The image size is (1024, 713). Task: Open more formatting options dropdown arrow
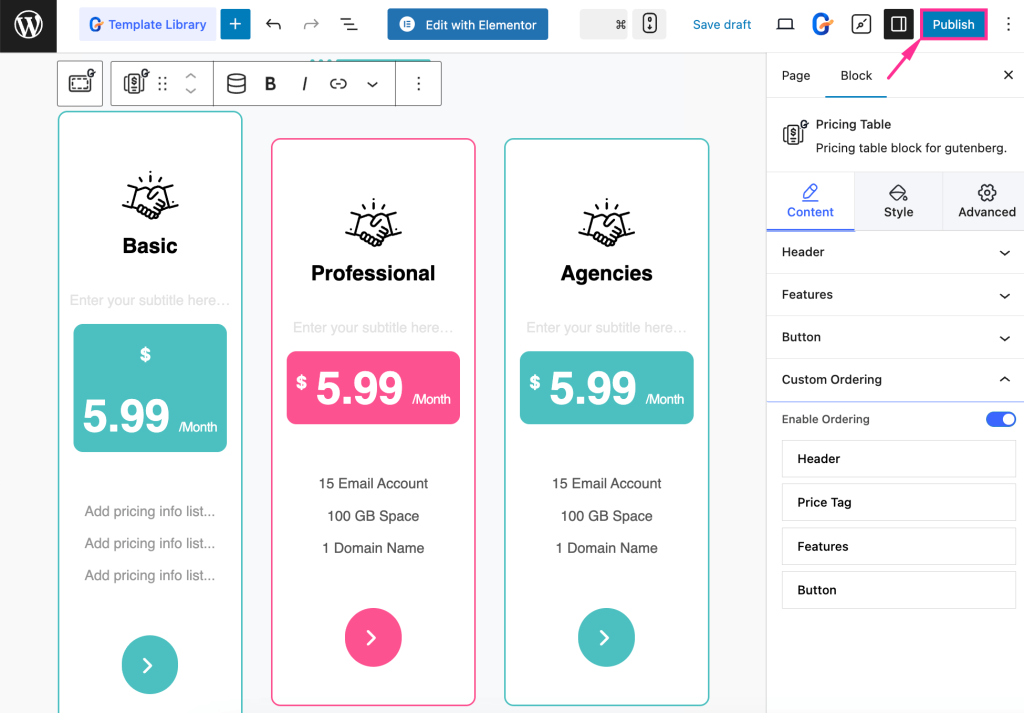[372, 84]
